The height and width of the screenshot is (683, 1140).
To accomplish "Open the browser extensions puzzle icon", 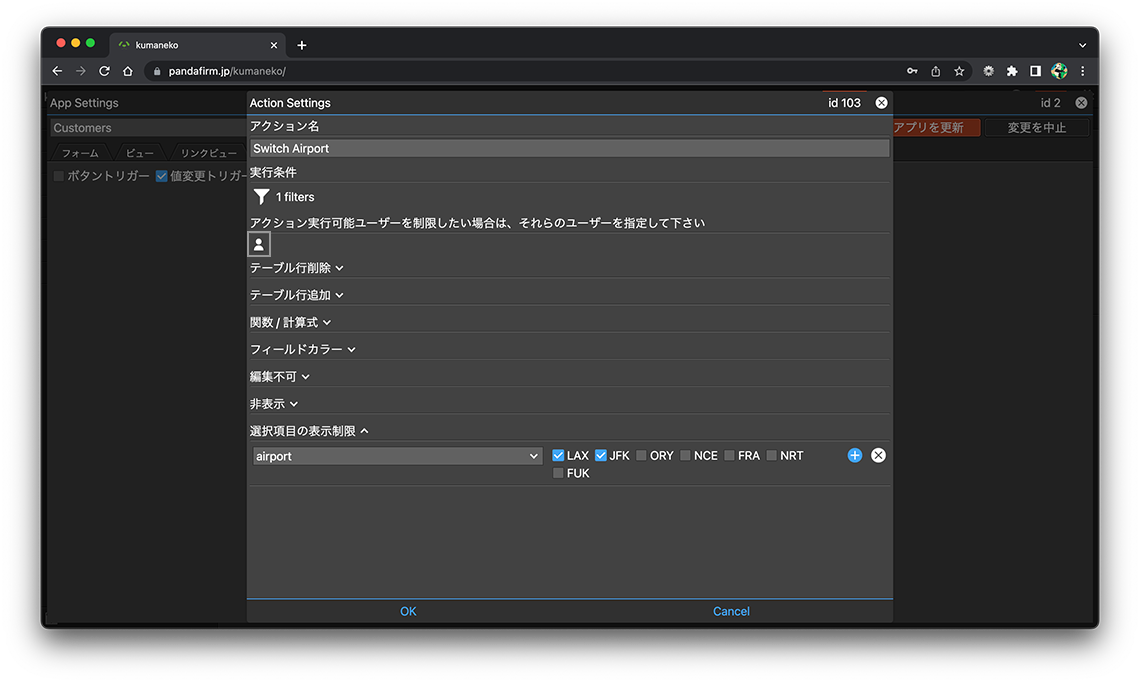I will [x=1012, y=71].
